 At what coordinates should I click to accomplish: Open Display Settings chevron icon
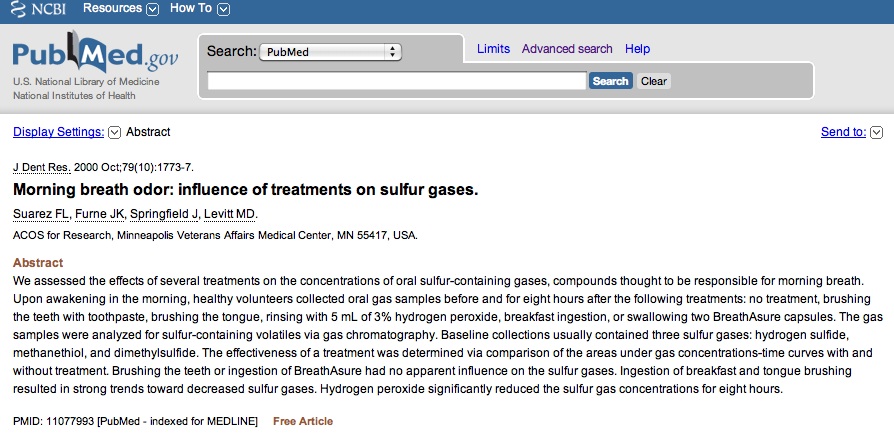pos(115,133)
